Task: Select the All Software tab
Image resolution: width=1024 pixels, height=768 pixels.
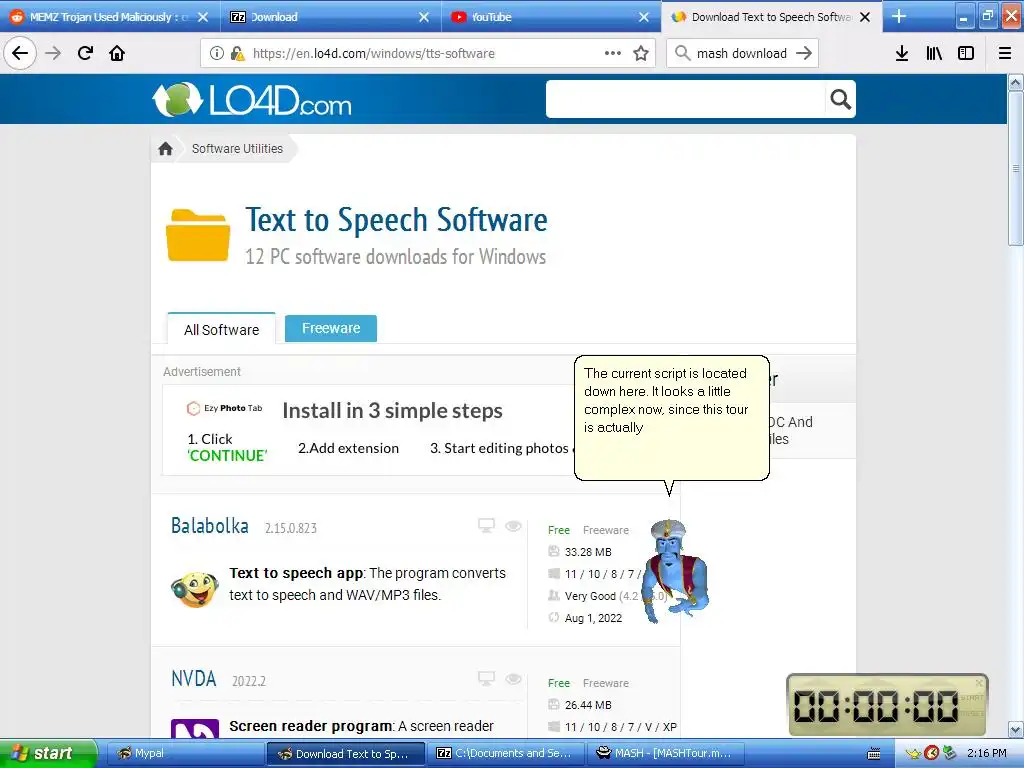Action: [x=221, y=330]
